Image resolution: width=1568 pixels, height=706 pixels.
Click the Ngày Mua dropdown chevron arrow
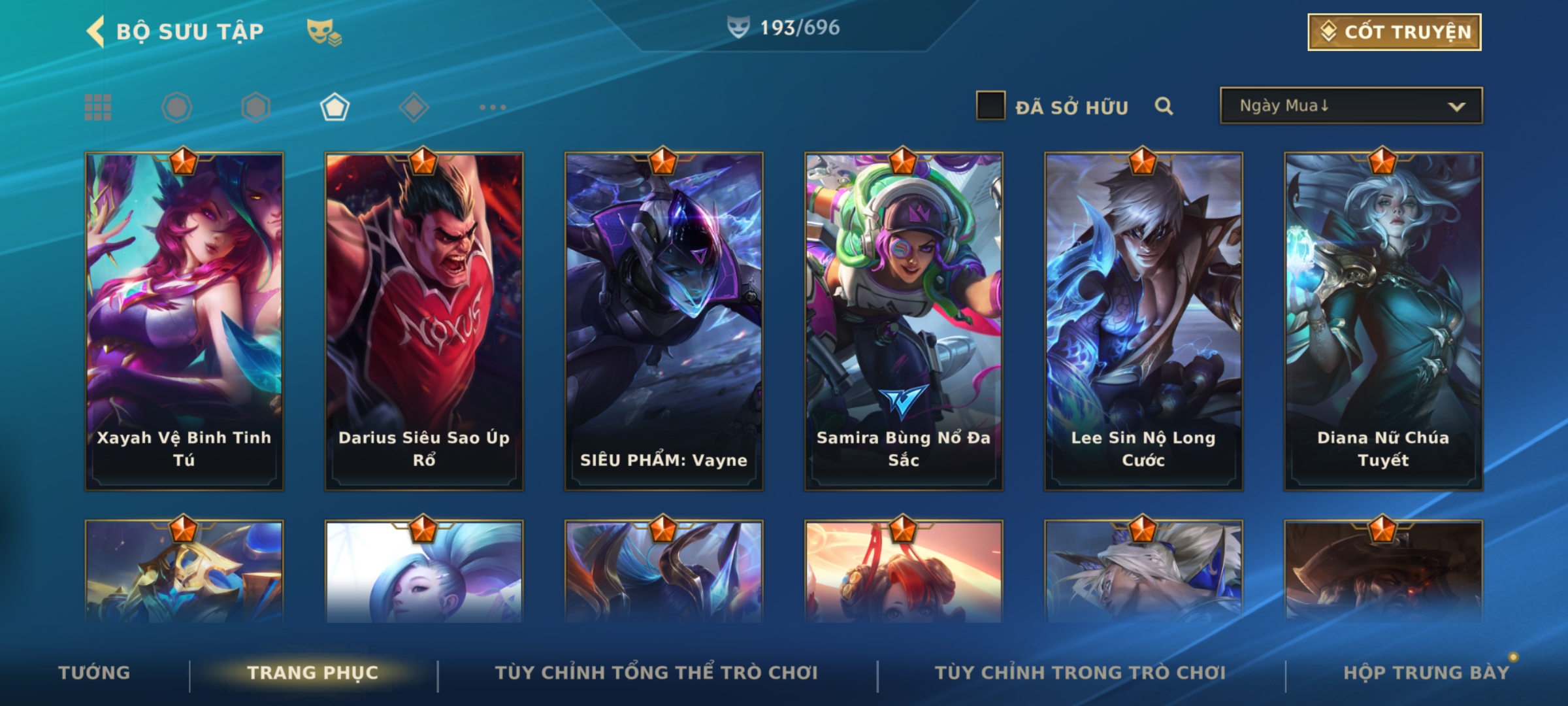[1456, 107]
